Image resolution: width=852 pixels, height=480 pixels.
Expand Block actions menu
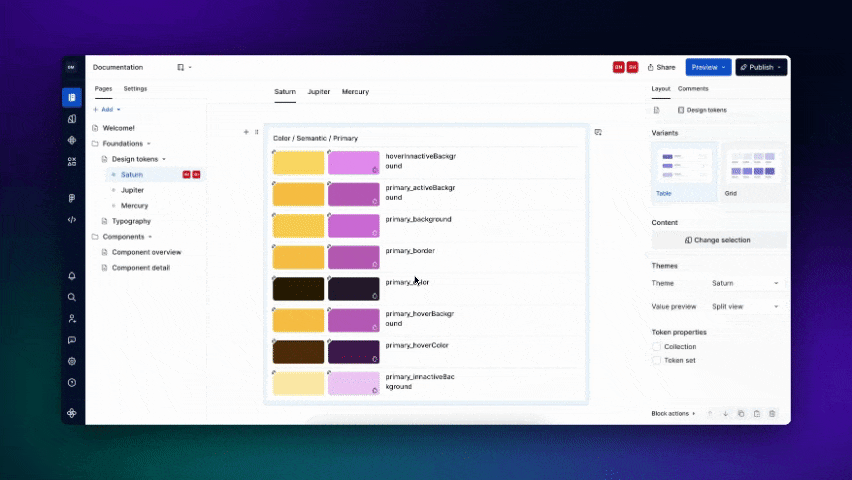pos(673,414)
